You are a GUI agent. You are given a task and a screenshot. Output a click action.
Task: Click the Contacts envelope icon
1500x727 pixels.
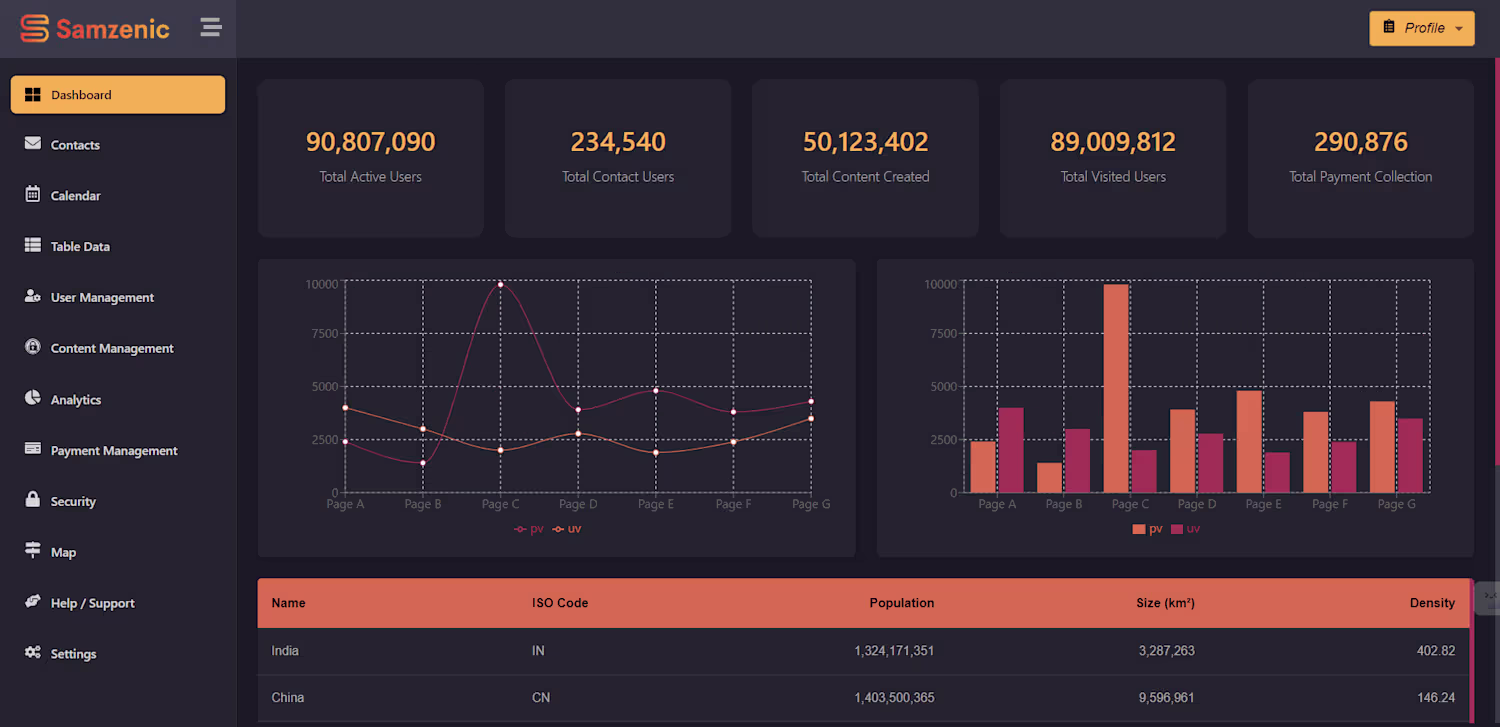click(x=33, y=144)
